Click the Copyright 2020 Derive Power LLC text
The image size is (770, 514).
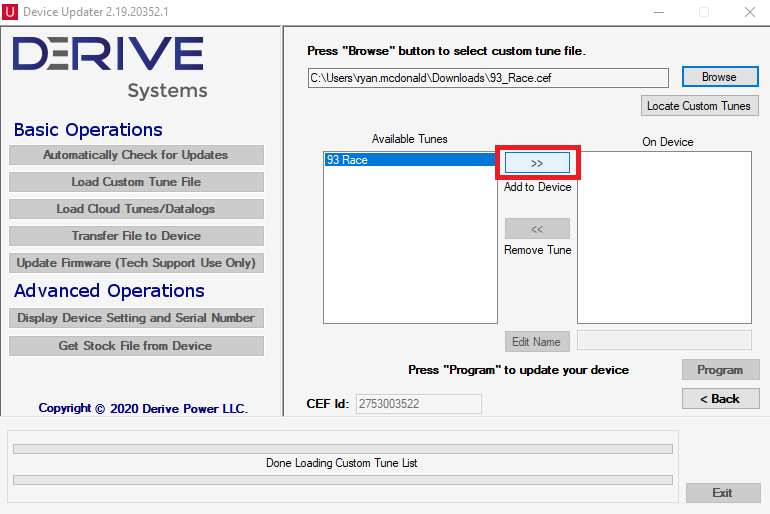143,408
